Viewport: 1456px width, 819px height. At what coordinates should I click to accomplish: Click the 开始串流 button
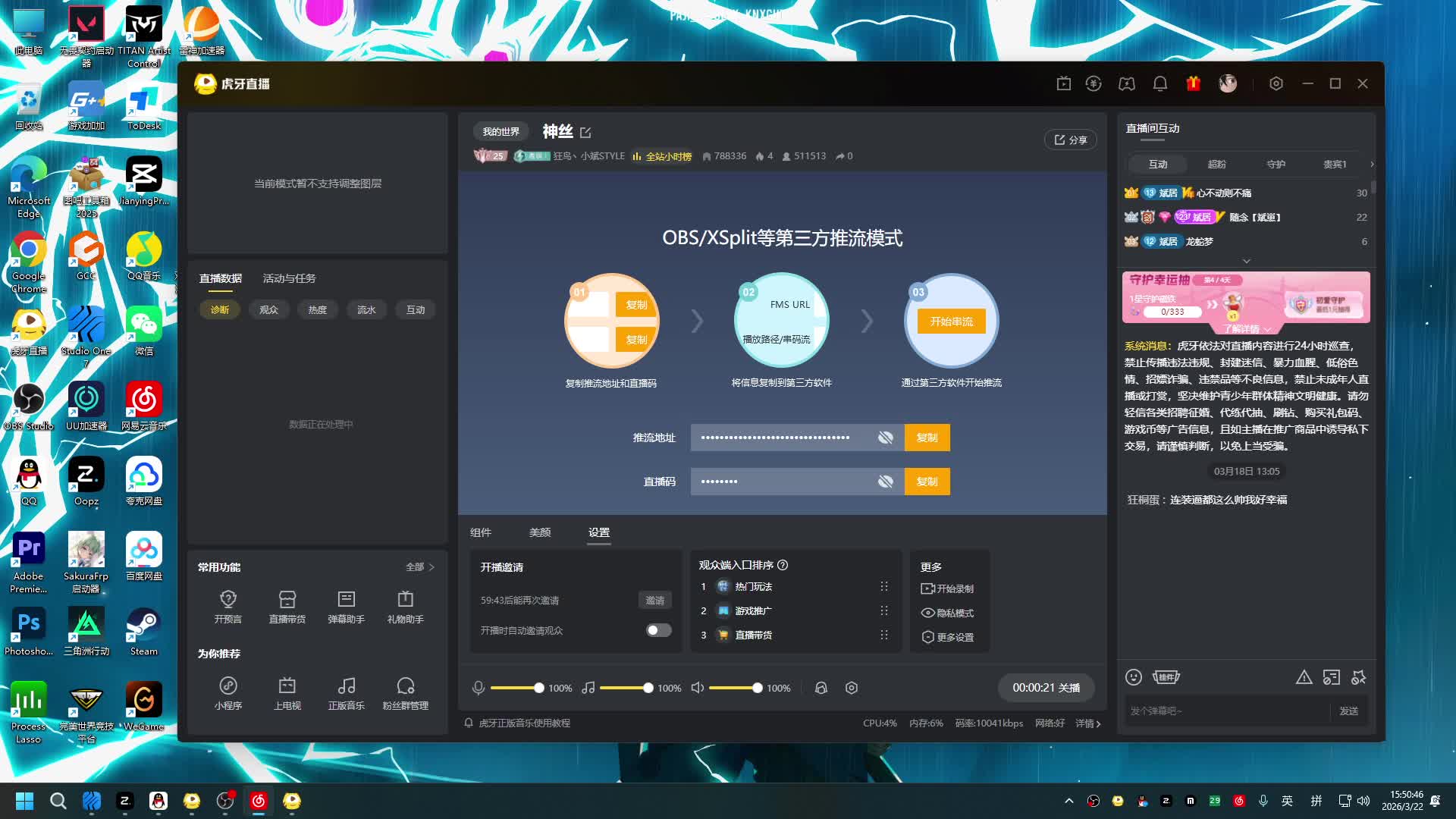tap(951, 322)
